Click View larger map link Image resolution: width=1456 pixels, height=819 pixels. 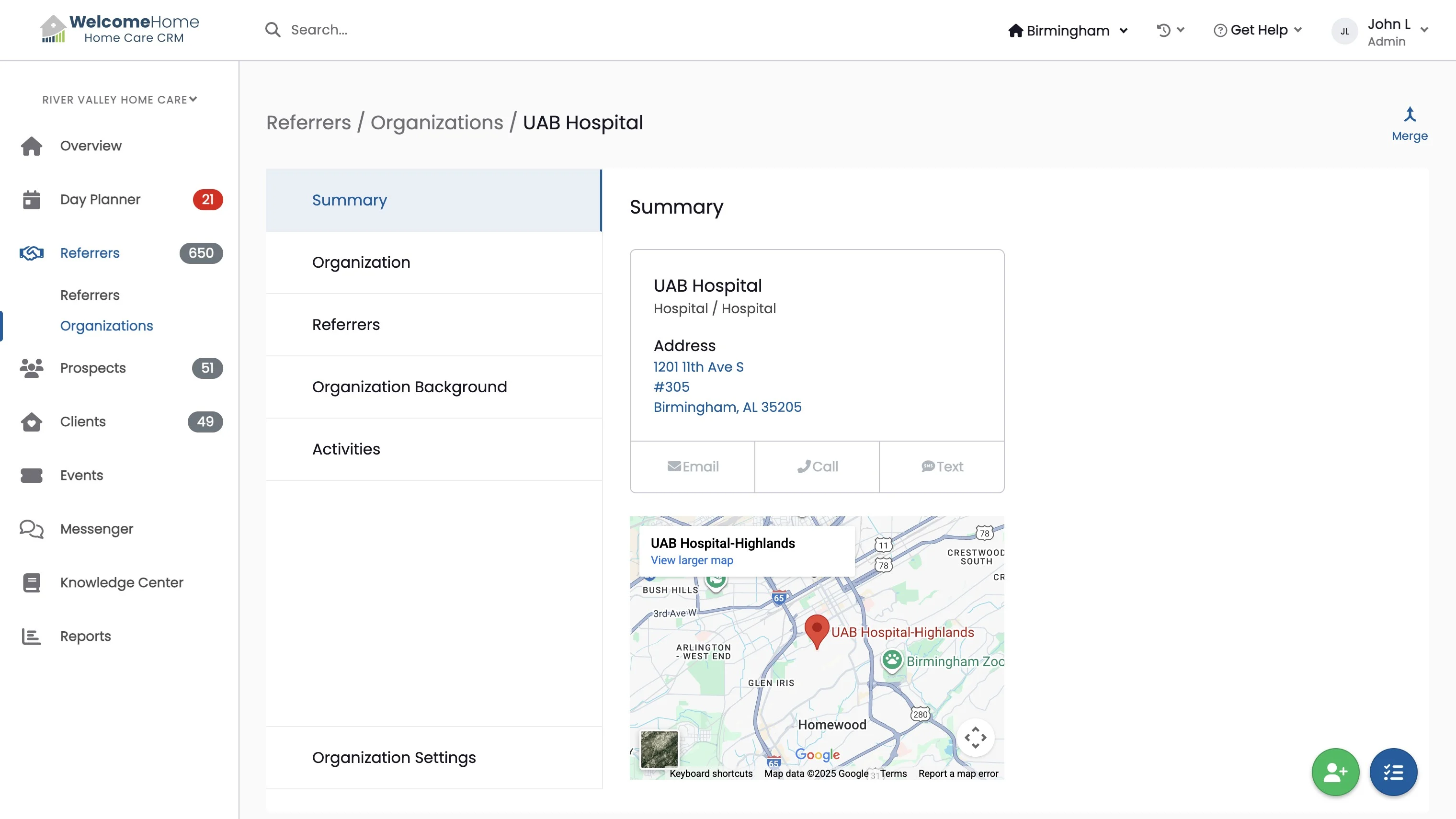(x=691, y=560)
